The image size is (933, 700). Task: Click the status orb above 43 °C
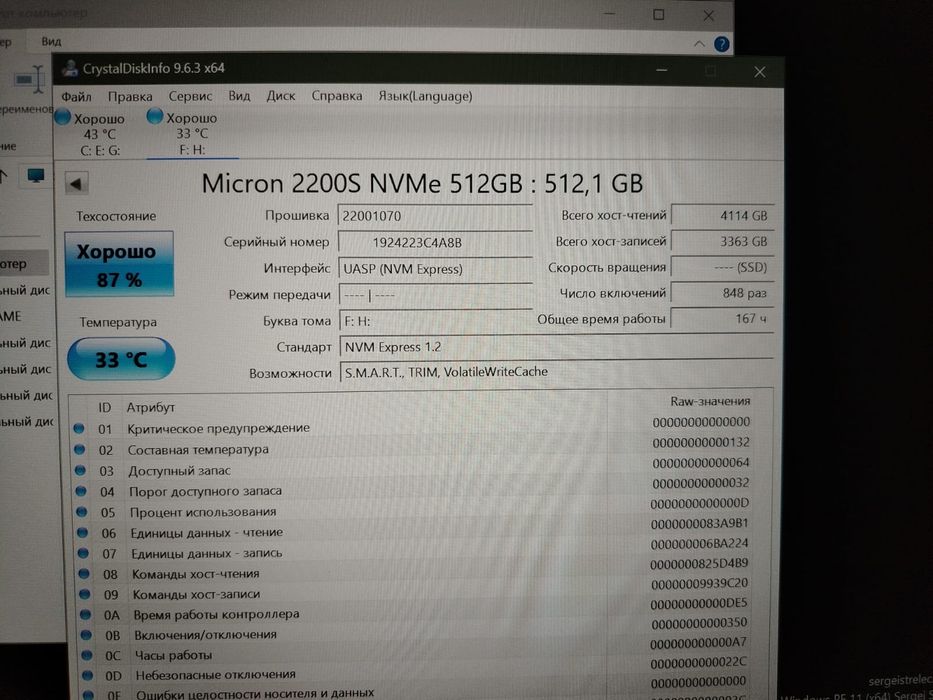pyautogui.click(x=62, y=117)
